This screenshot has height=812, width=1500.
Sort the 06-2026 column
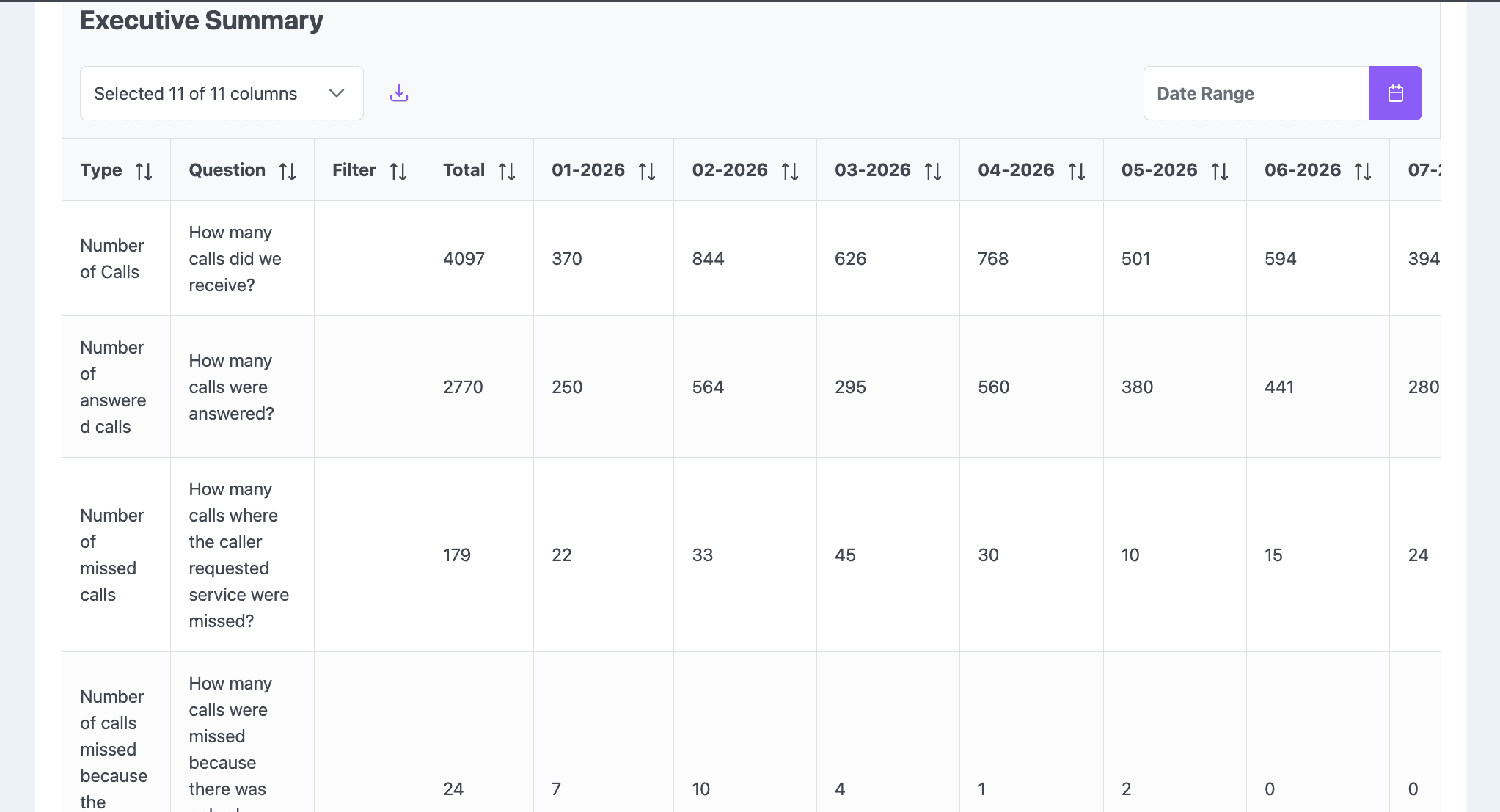pos(1363,171)
